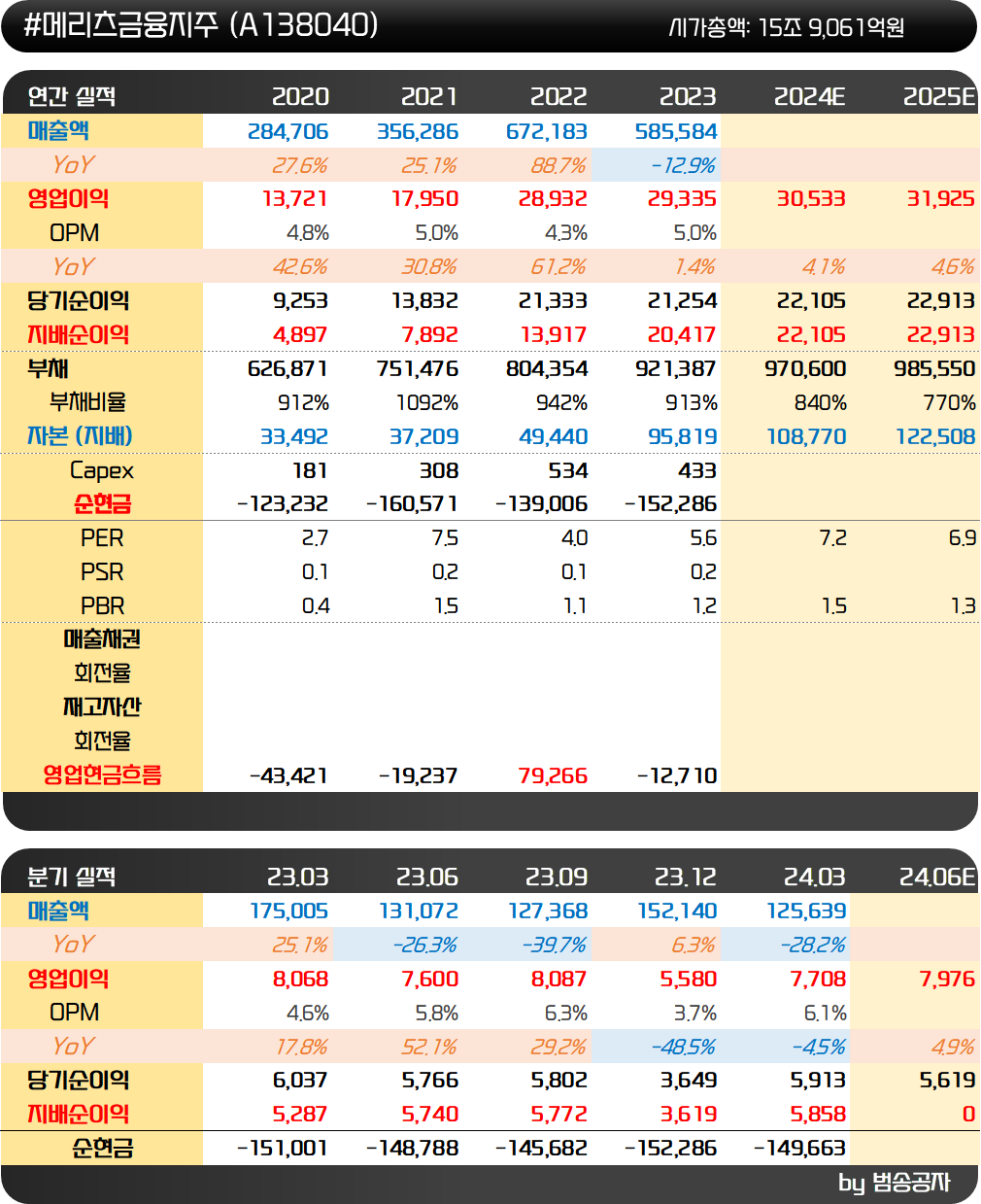Click the market cap text '시가총액: 15조 9,061억원'
The height and width of the screenshot is (1204, 981).
[x=787, y=27]
